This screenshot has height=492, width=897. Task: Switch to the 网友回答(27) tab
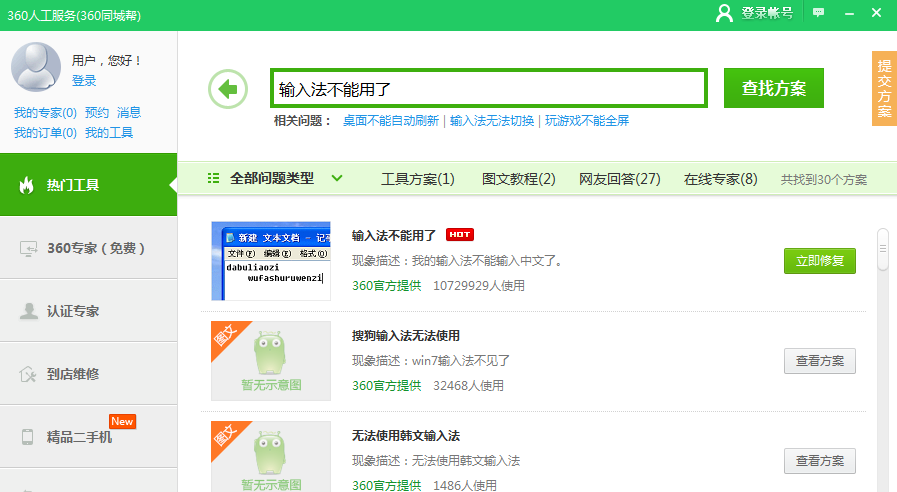pos(620,179)
